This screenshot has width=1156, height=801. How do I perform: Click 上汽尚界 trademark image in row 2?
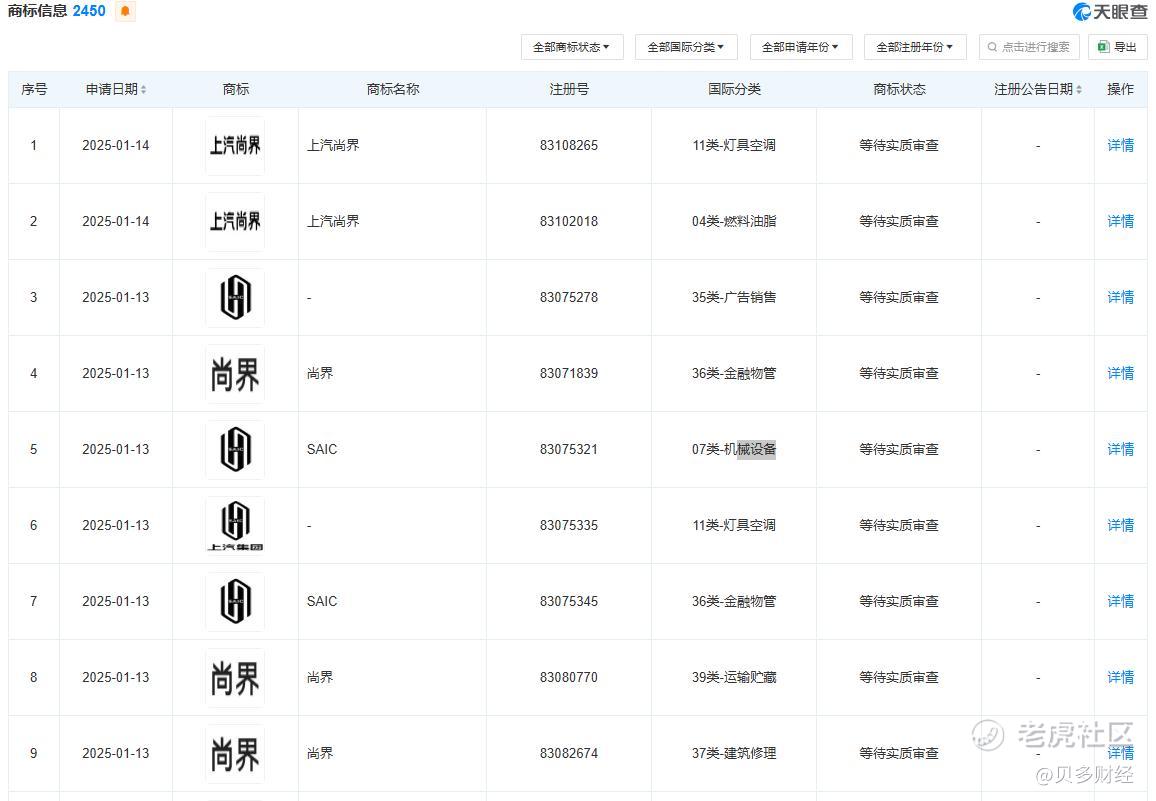point(235,222)
